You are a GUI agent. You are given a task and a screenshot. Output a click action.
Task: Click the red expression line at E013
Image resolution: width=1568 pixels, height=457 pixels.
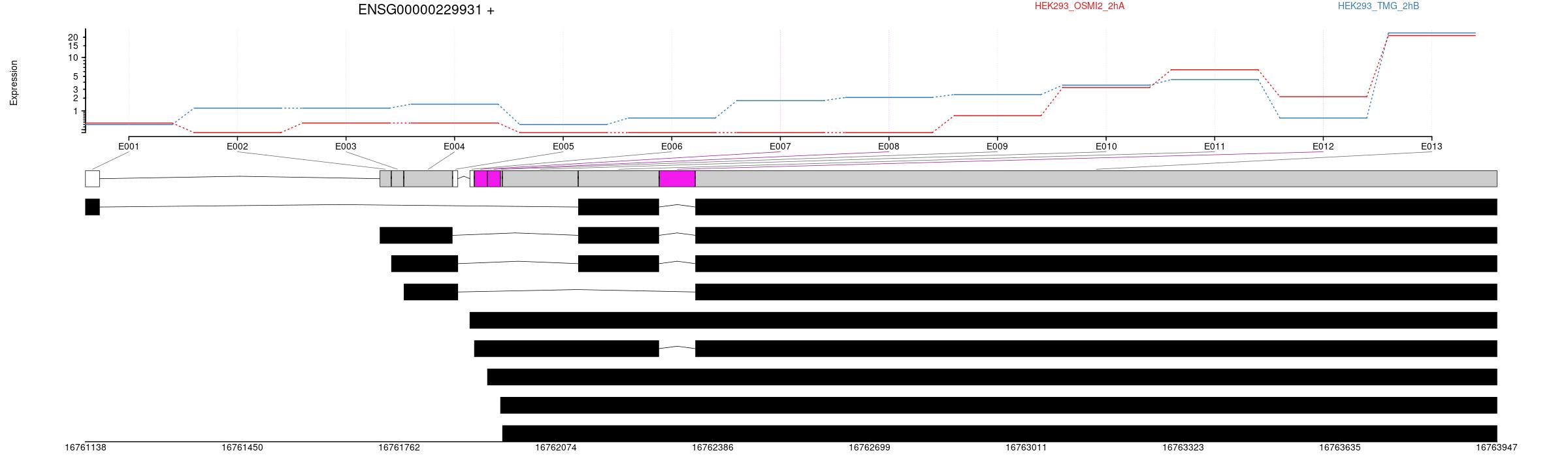tap(1431, 36)
